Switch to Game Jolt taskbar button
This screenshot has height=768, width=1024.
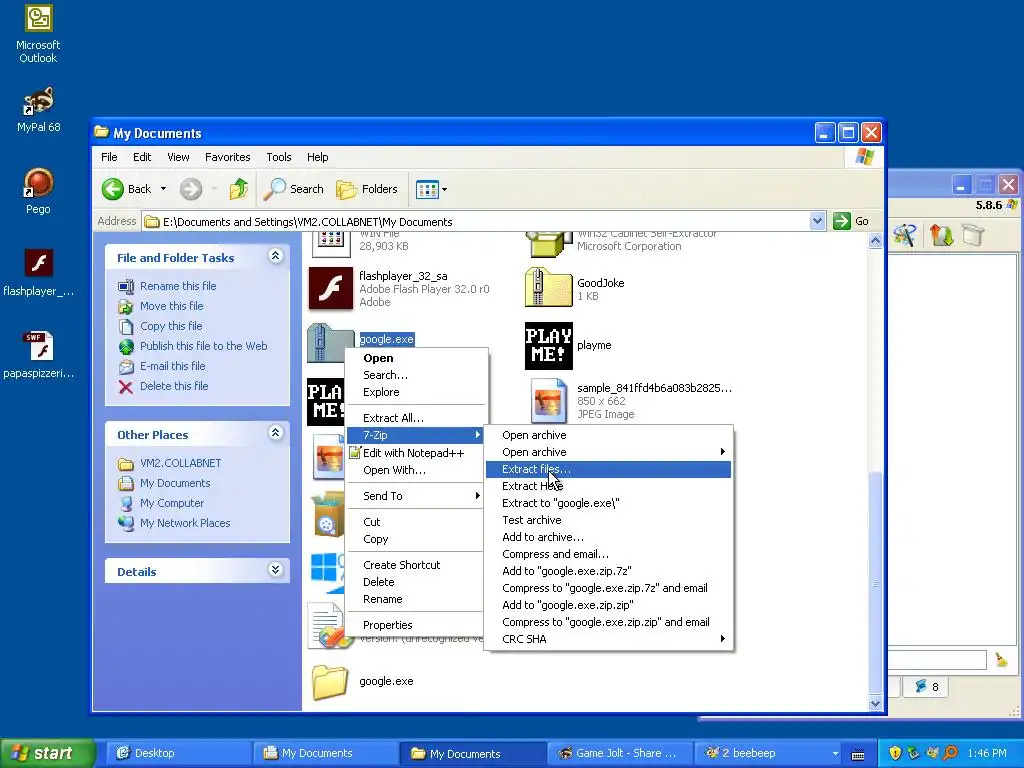(618, 753)
